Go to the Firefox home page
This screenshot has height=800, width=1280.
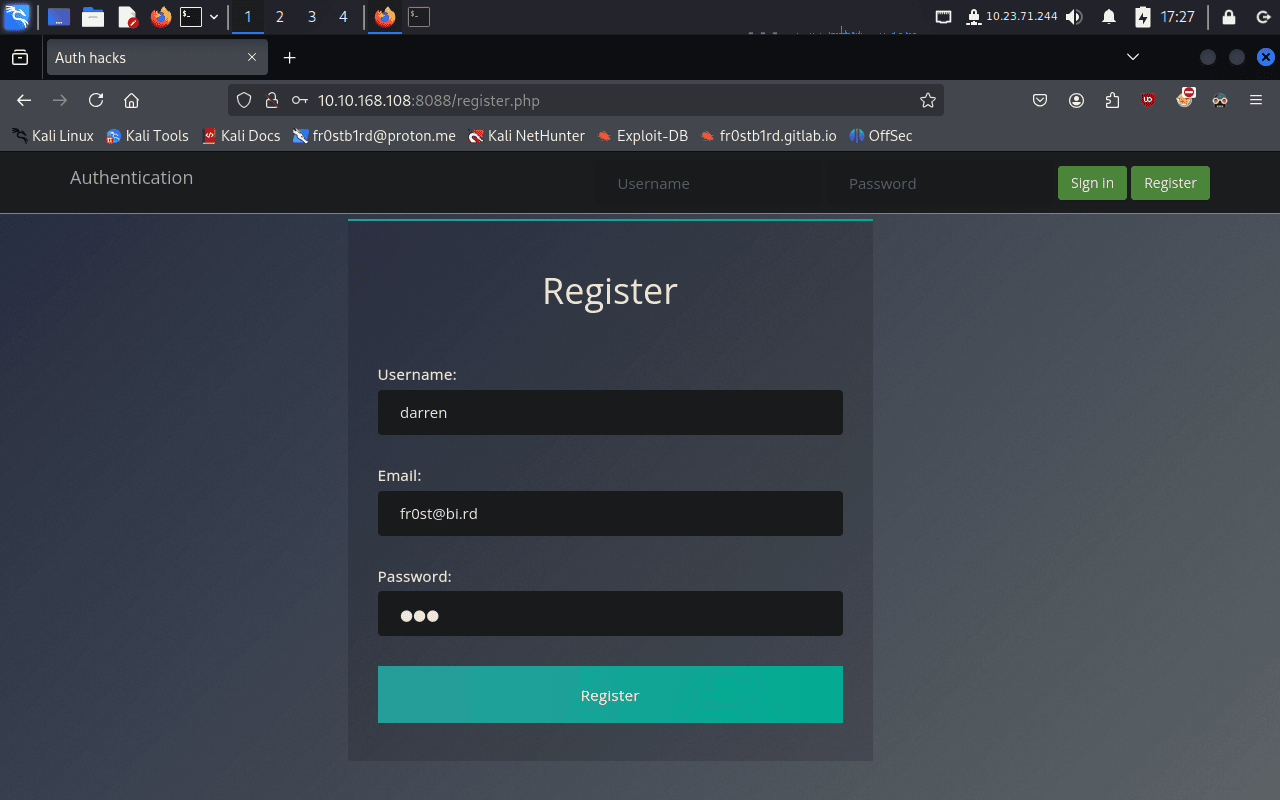click(x=131, y=100)
